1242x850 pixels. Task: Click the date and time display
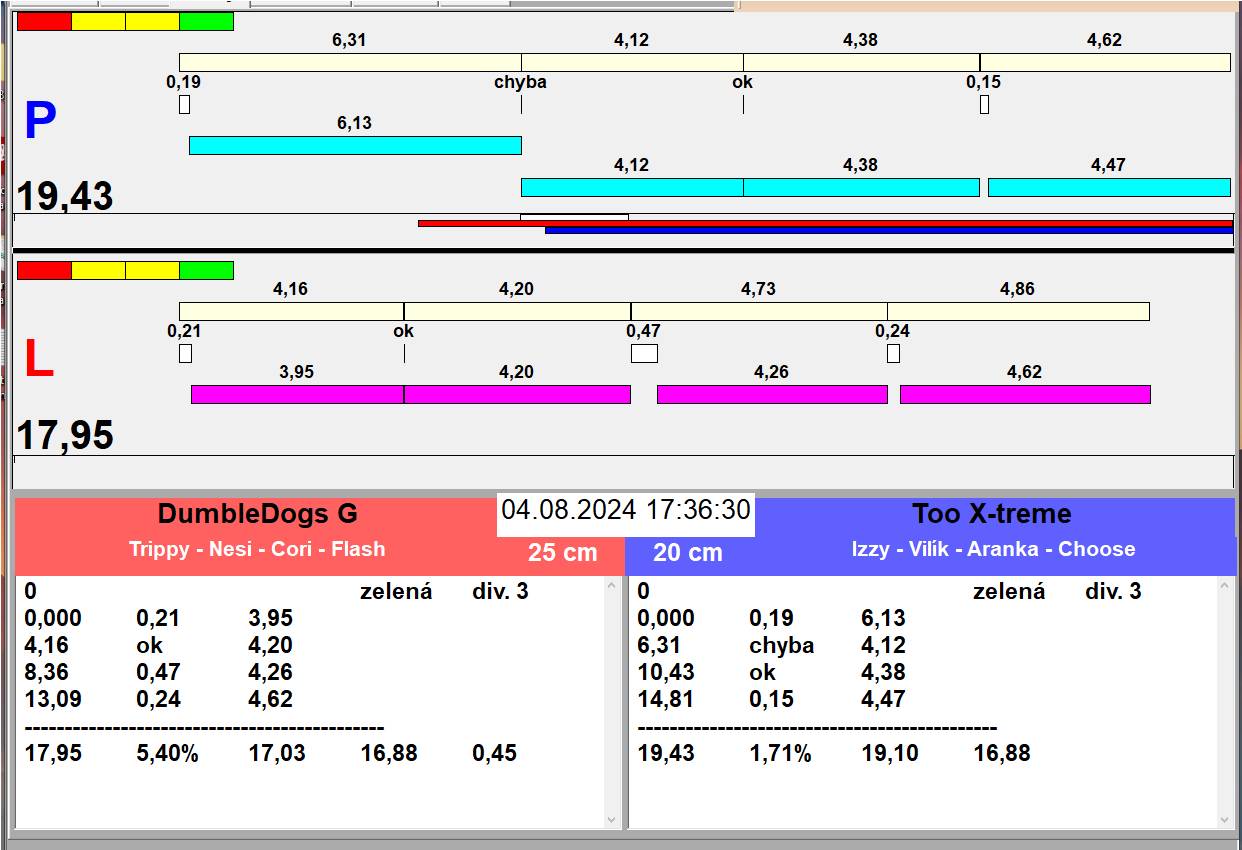click(x=626, y=510)
